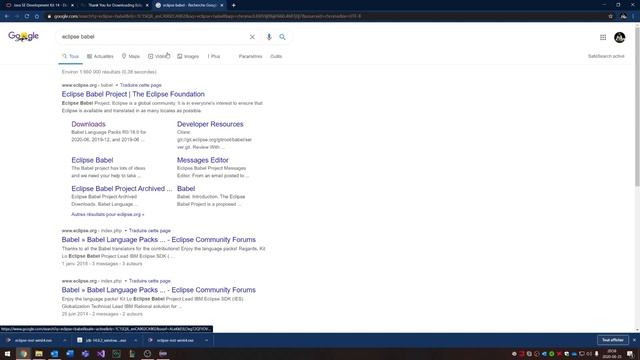
Task: Open the forum result dated 1 janv. 2018
Action: pyautogui.click(x=159, y=240)
